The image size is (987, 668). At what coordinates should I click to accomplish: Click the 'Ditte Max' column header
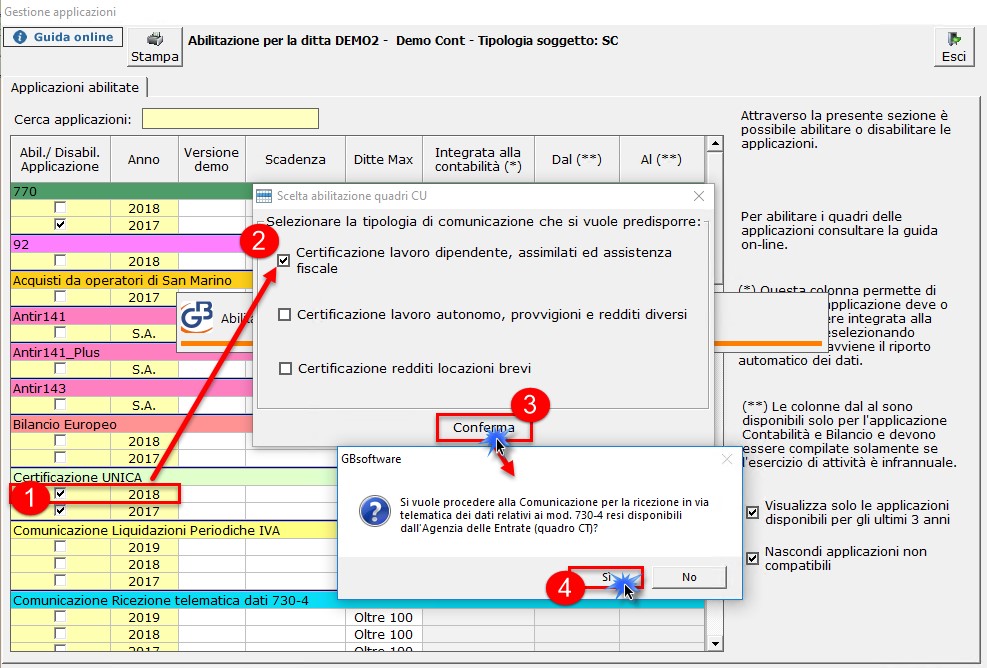[383, 159]
